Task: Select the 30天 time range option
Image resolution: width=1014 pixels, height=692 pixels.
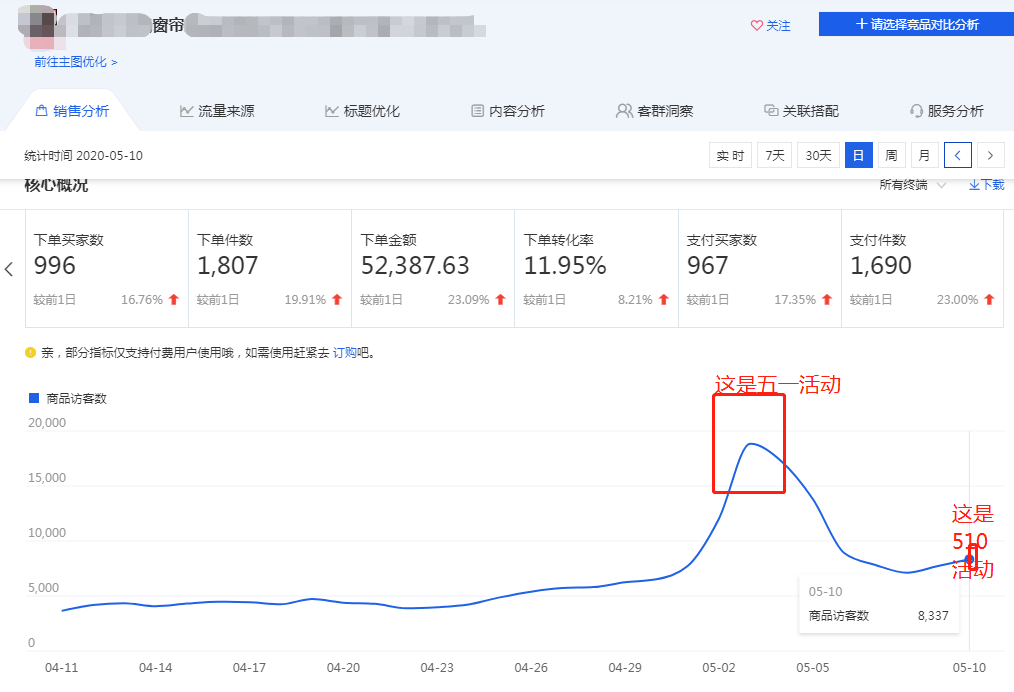Action: coord(818,155)
